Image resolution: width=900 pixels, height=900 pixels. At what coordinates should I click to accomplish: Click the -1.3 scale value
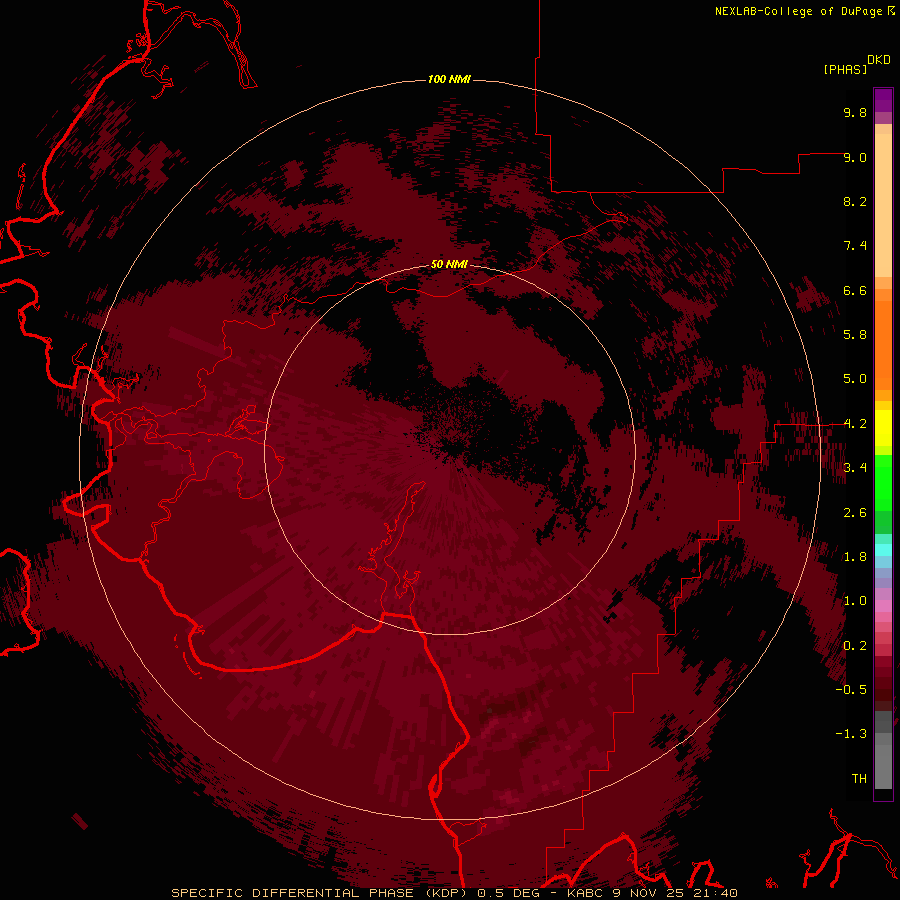[851, 734]
